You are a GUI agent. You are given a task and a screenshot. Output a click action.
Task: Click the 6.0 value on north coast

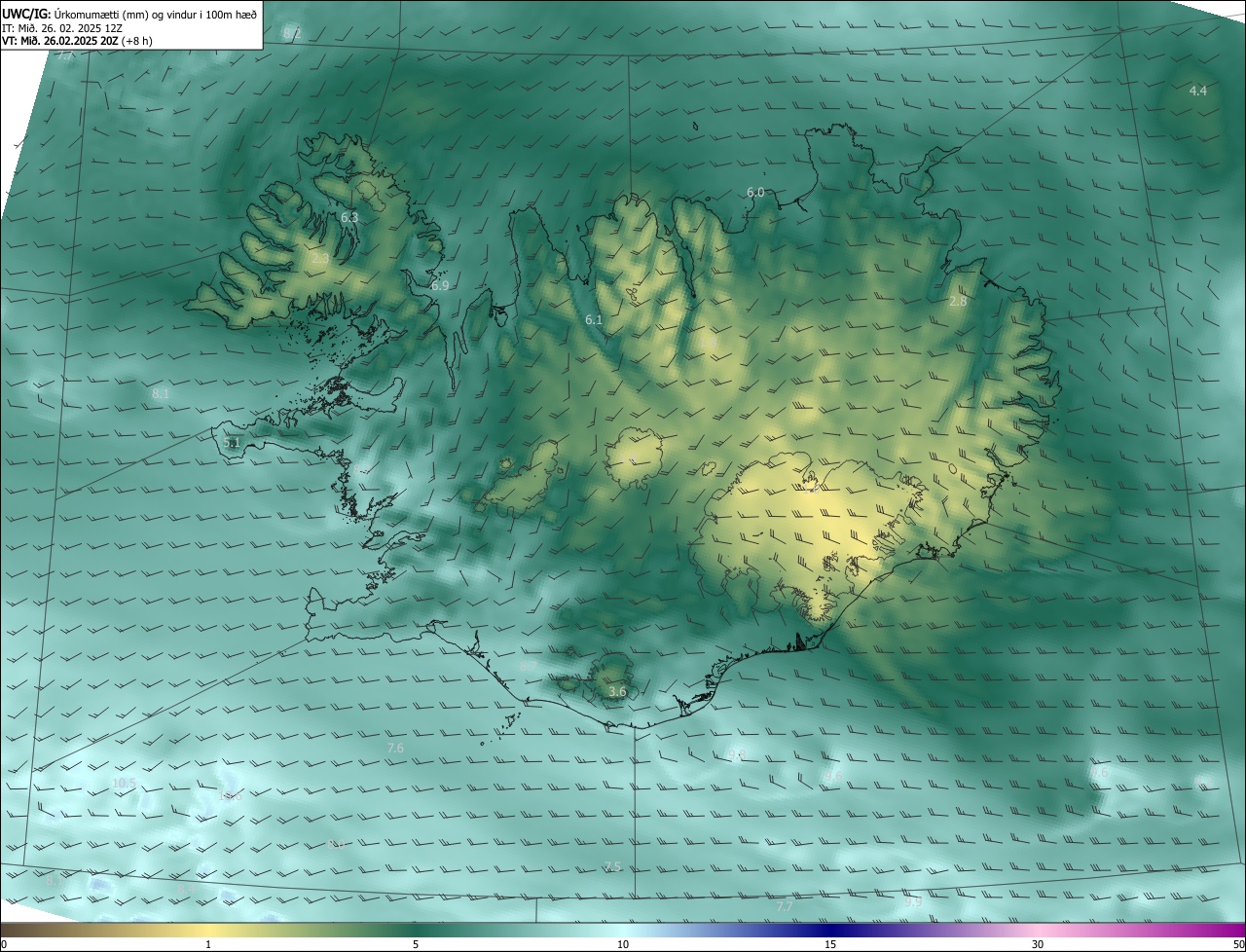tap(755, 192)
